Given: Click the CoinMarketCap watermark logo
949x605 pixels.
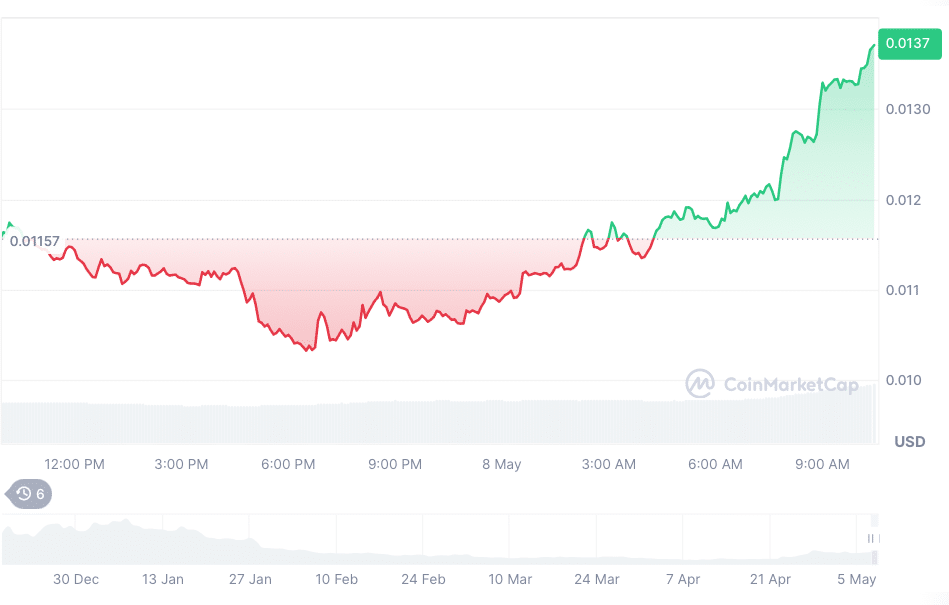Looking at the screenshot, I should [x=771, y=383].
